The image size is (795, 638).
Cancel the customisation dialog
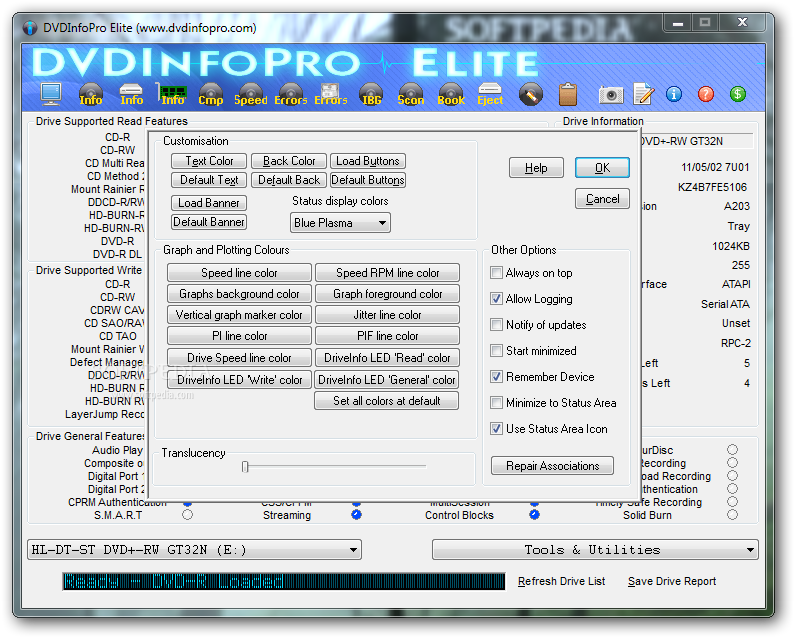(602, 199)
